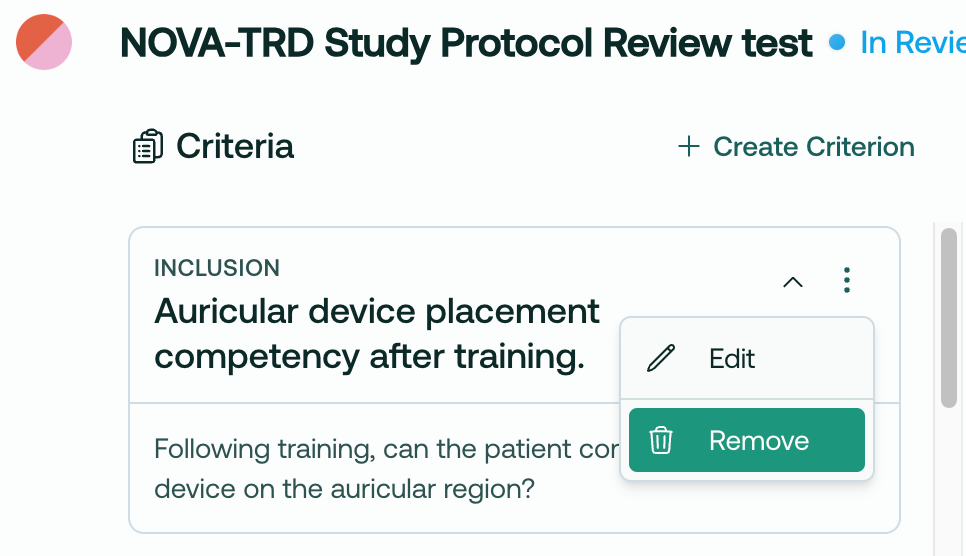Select the Auricular device placement competency title
Screen dimensions: 966x556
(376, 333)
